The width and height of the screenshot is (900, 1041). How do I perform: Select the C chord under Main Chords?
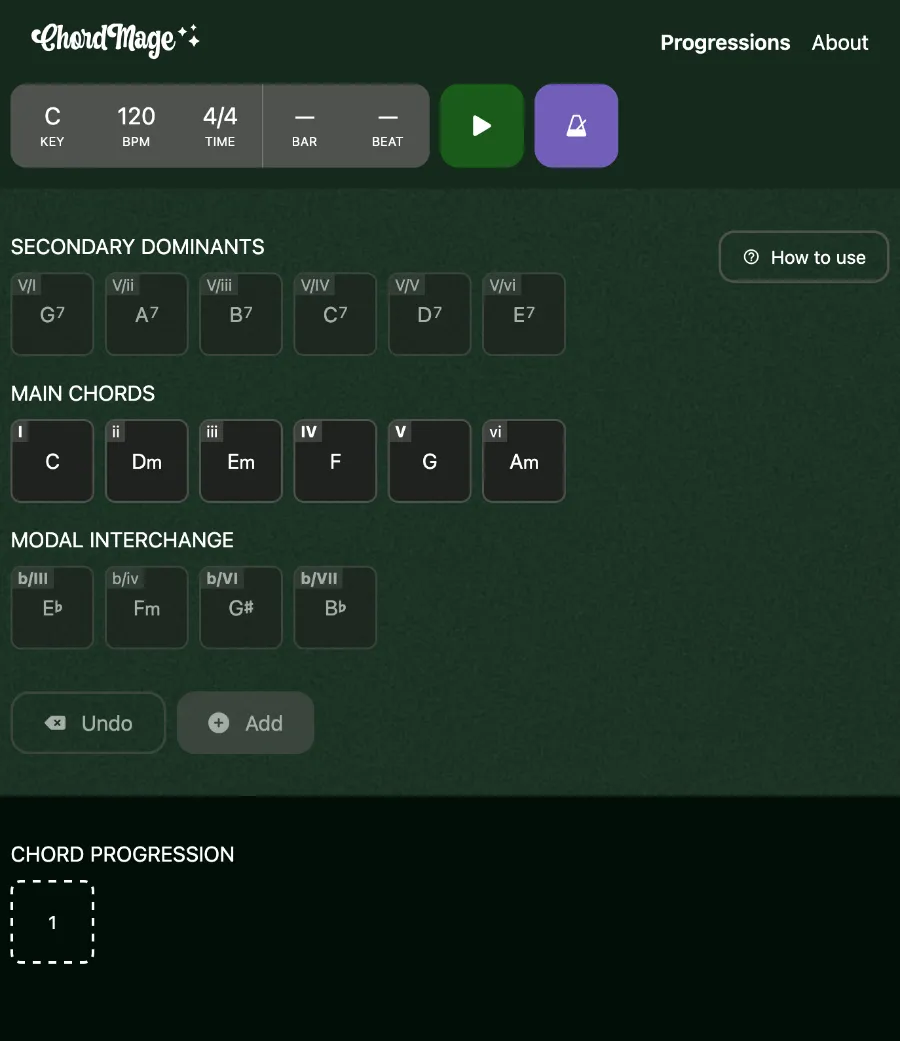(52, 461)
